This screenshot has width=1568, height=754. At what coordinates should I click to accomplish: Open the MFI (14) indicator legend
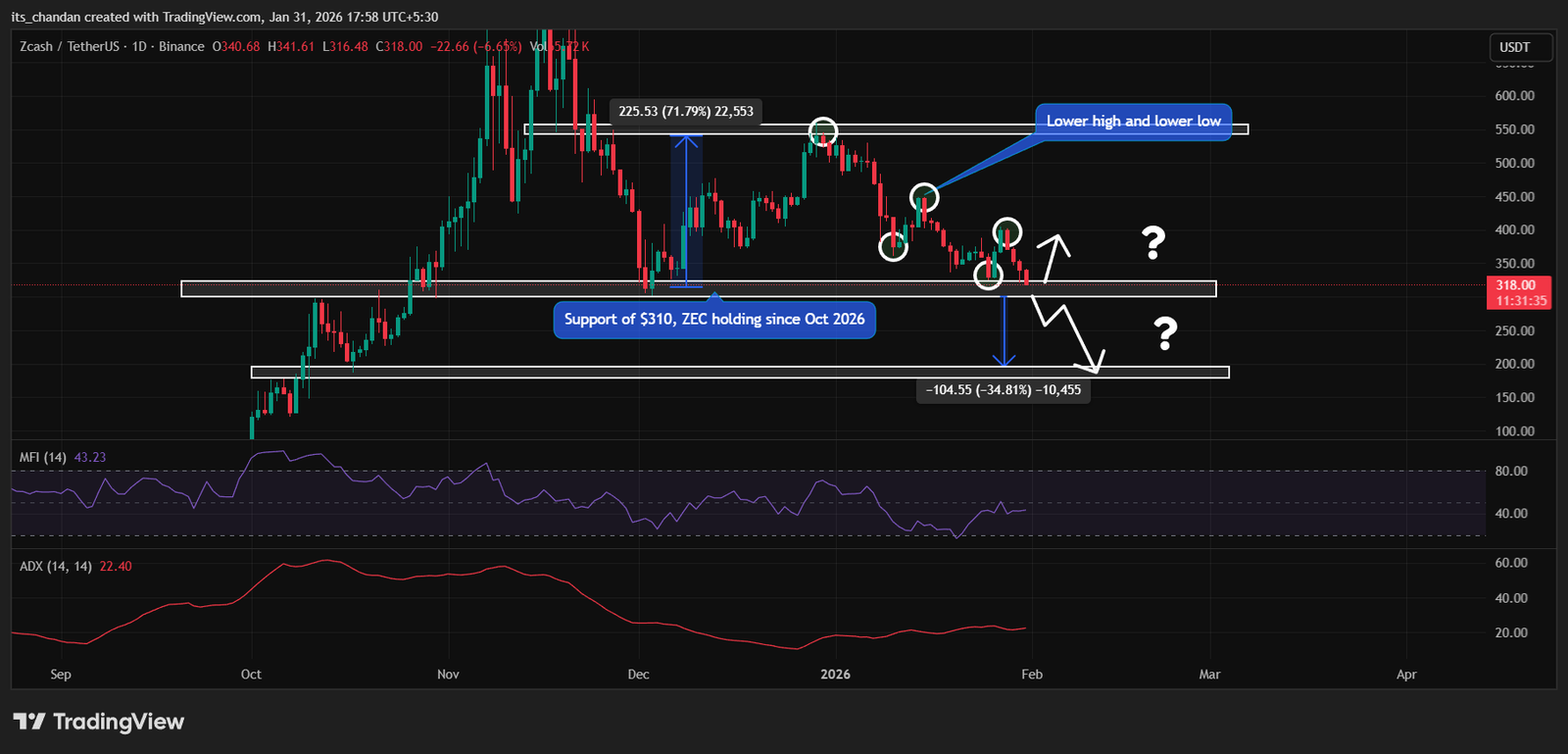[x=43, y=457]
